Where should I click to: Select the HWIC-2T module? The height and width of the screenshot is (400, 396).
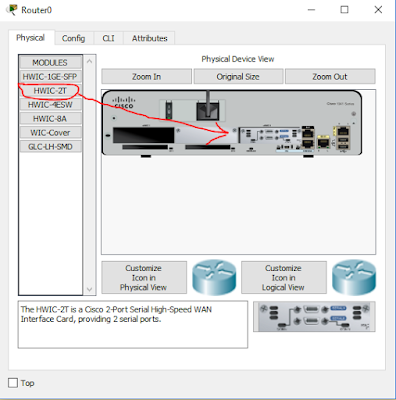click(50, 91)
